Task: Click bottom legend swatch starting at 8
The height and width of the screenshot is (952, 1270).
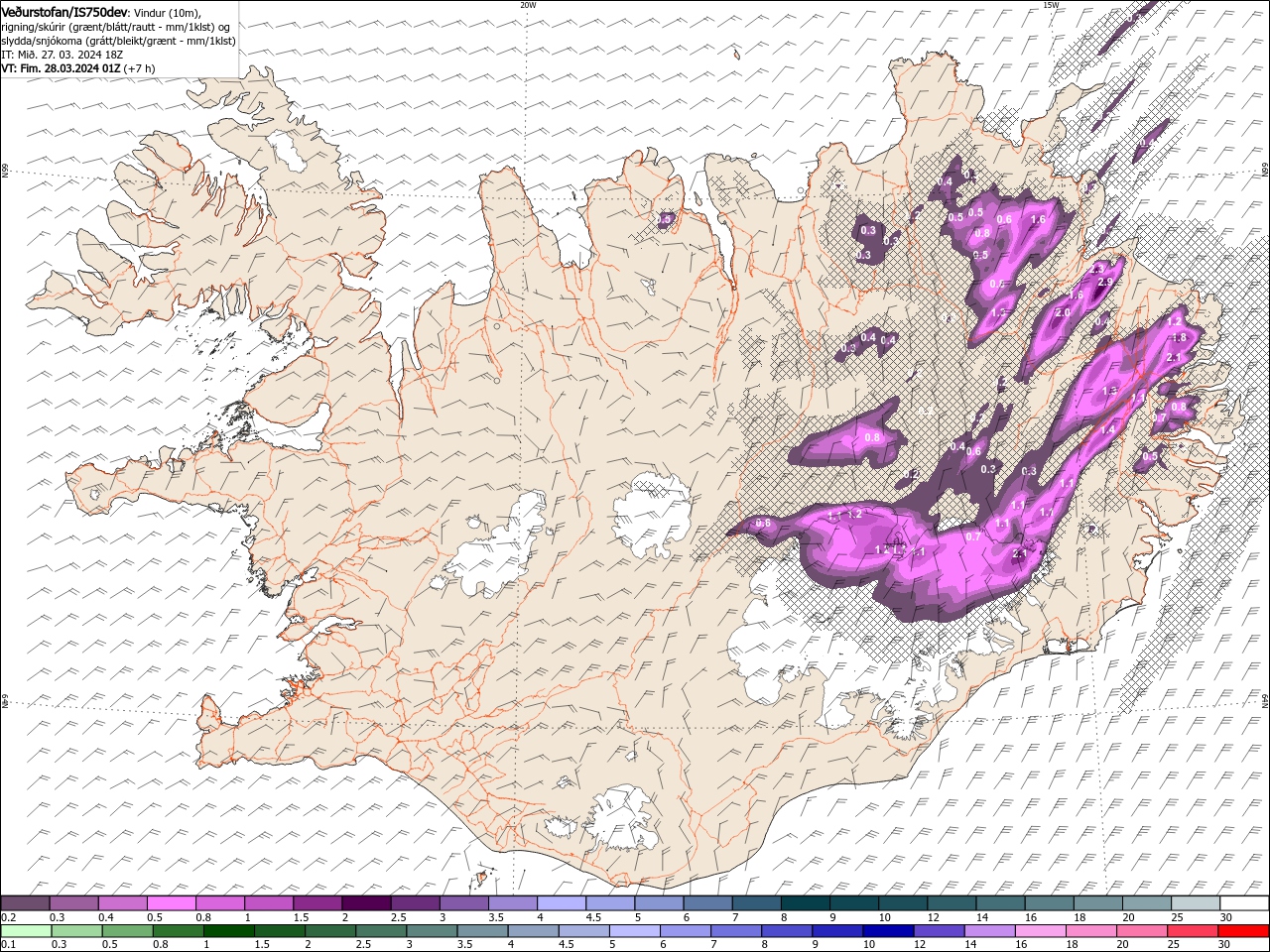Action: pos(786,931)
